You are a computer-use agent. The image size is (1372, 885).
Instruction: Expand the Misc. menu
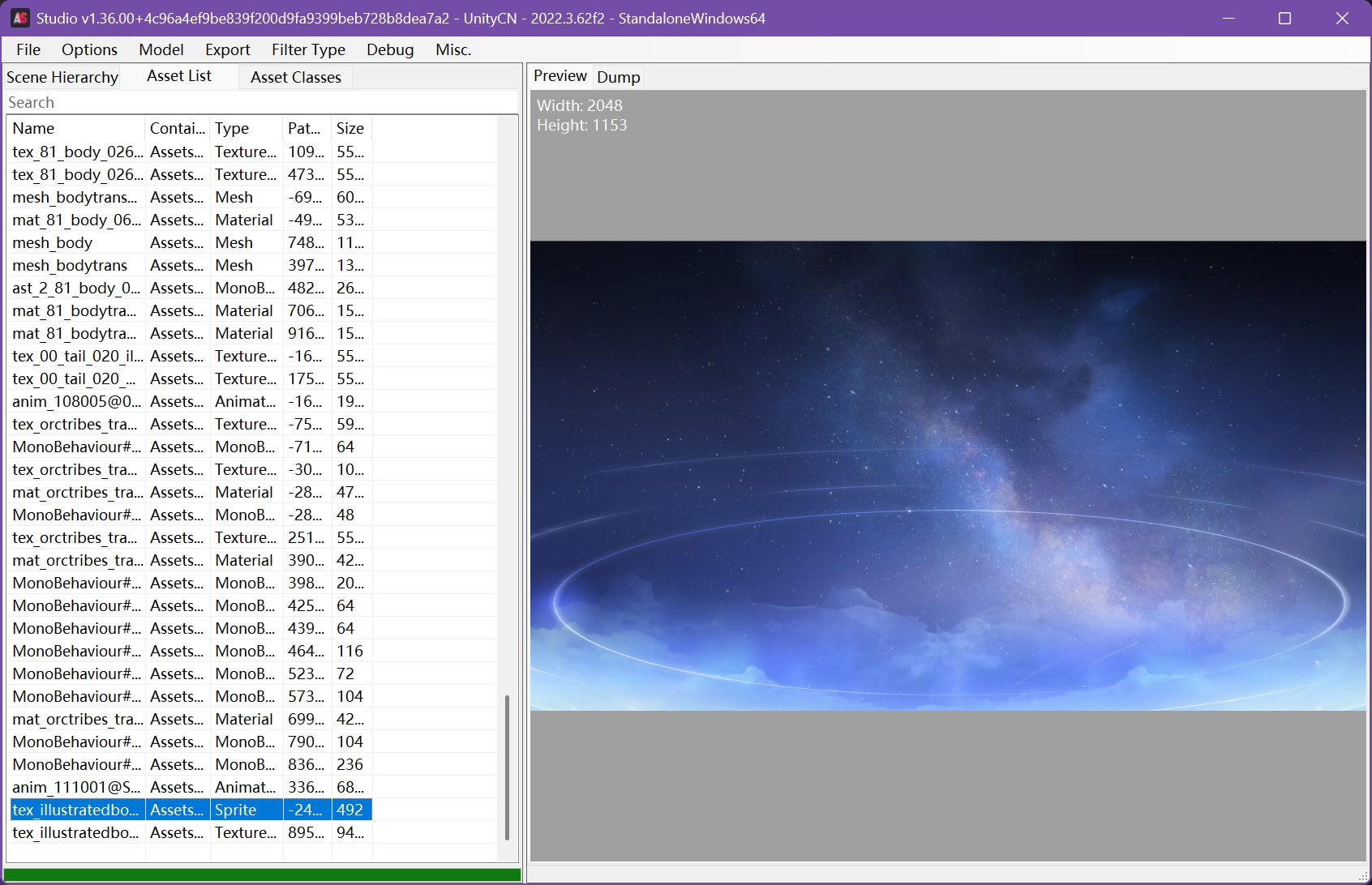point(452,49)
